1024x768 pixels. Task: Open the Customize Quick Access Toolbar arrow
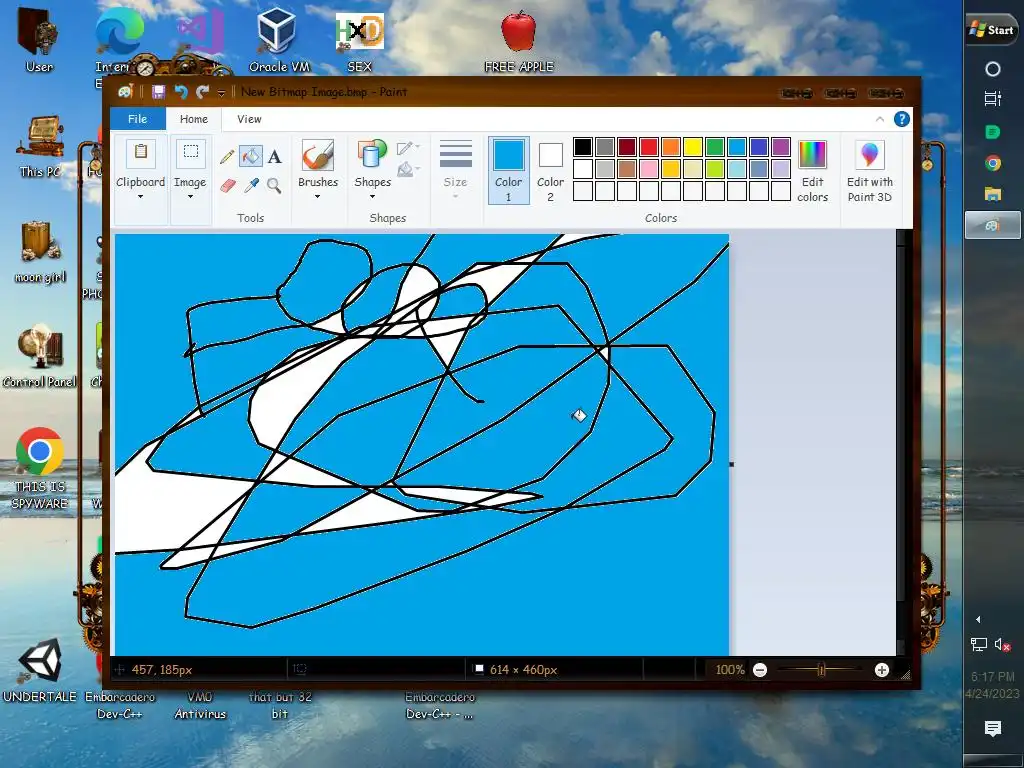pyautogui.click(x=221, y=93)
